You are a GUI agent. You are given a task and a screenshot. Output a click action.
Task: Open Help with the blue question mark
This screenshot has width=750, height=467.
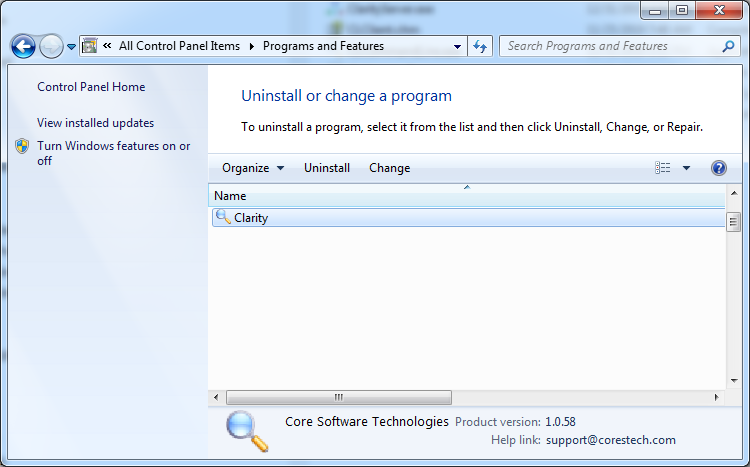point(718,168)
